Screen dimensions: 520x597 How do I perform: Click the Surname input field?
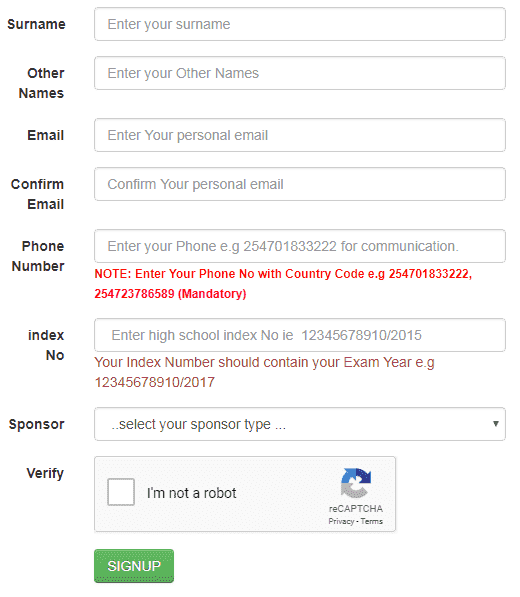pos(300,24)
